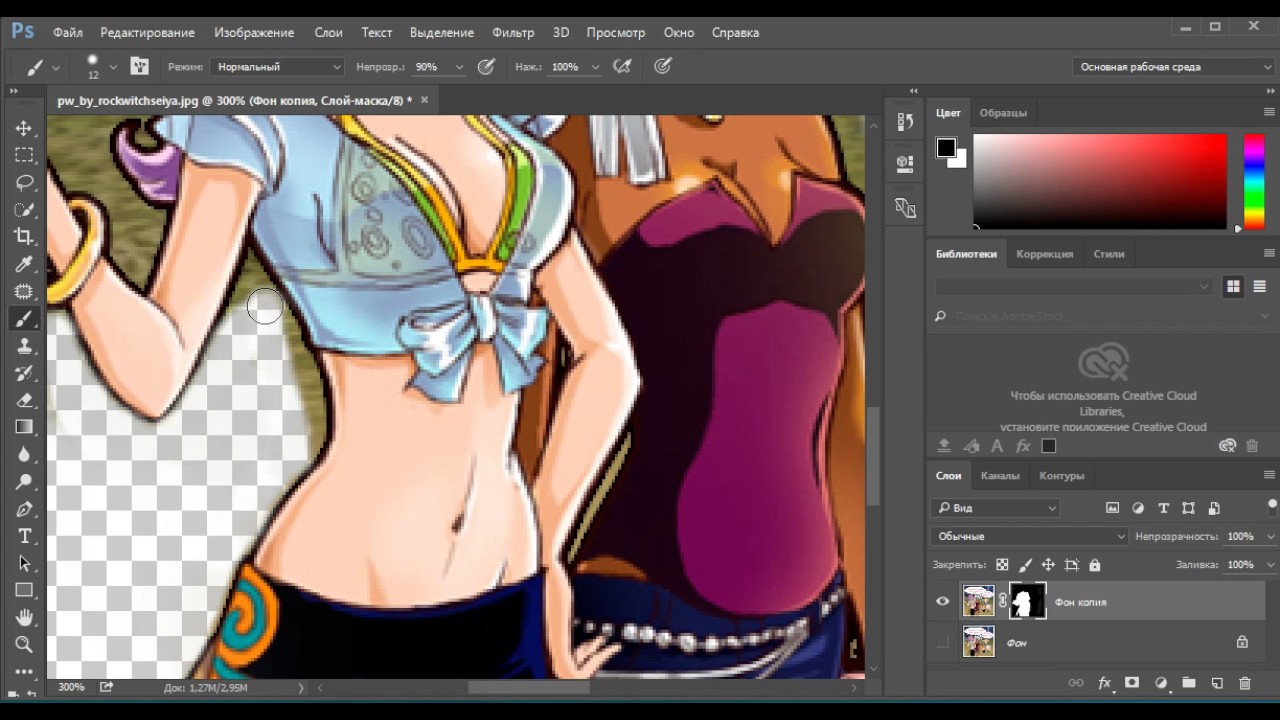The width and height of the screenshot is (1280, 720).
Task: Toggle lock position icon
Action: pos(1048,565)
